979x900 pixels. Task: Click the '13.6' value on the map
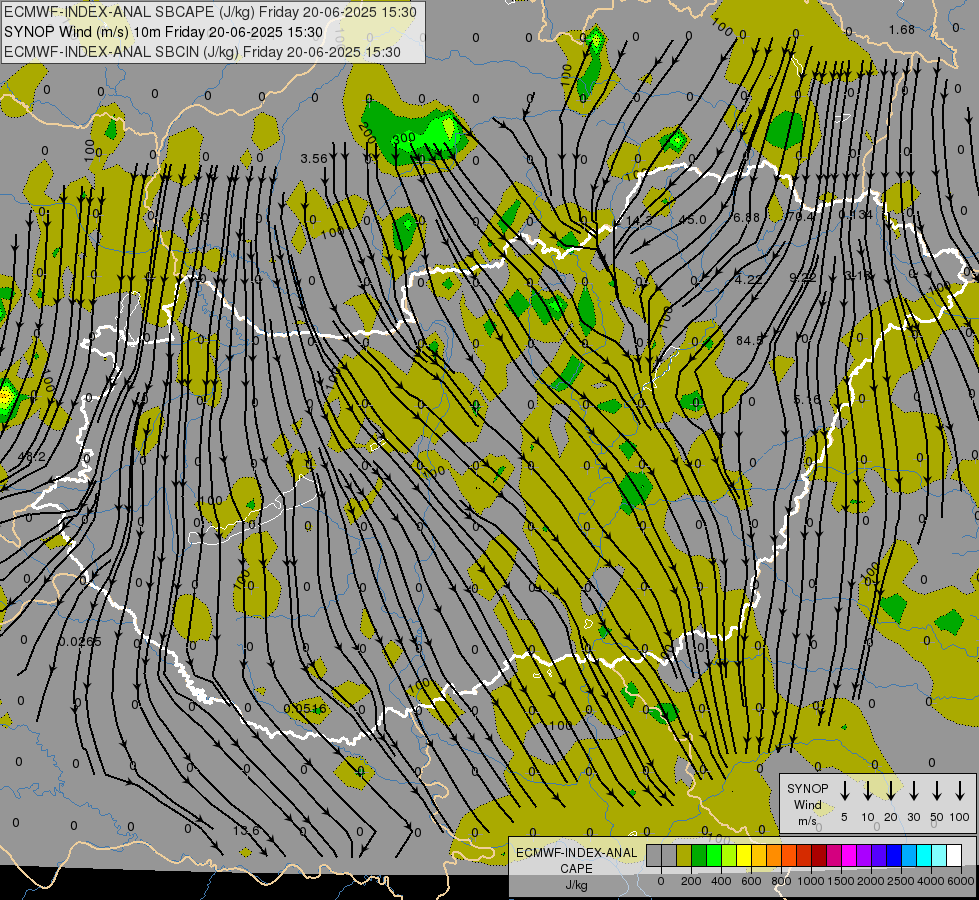point(247,831)
